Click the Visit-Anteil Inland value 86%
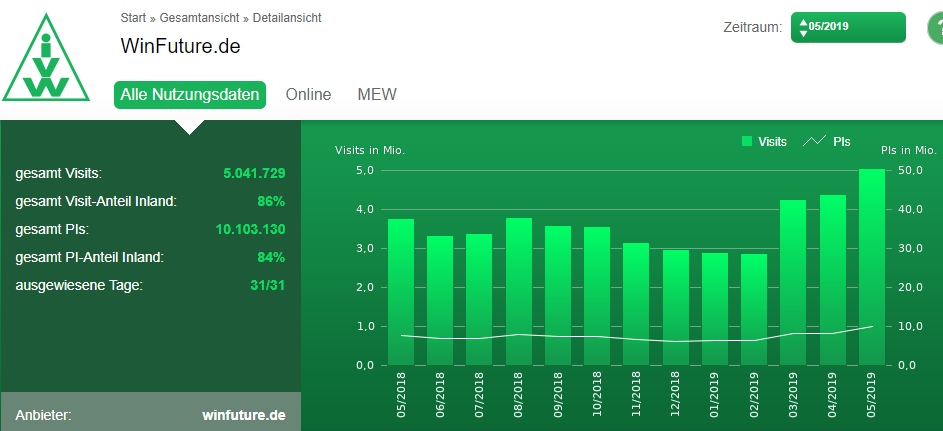The width and height of the screenshot is (943, 431). [271, 201]
